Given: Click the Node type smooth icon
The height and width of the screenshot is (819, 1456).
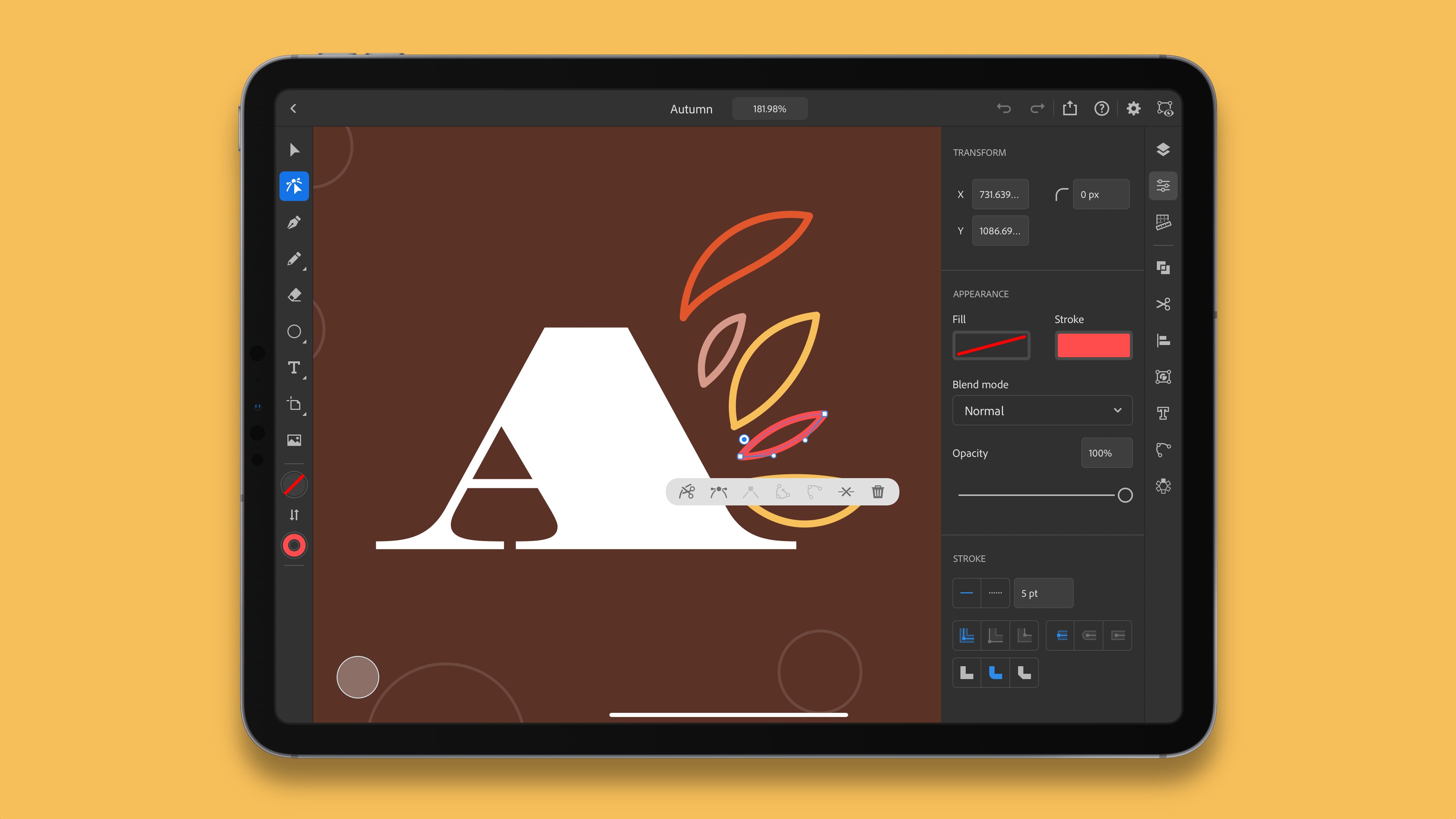Looking at the screenshot, I should [718, 491].
